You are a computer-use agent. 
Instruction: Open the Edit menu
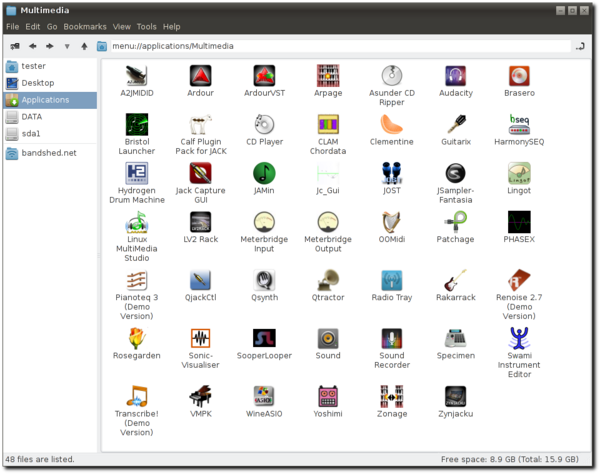pos(33,27)
